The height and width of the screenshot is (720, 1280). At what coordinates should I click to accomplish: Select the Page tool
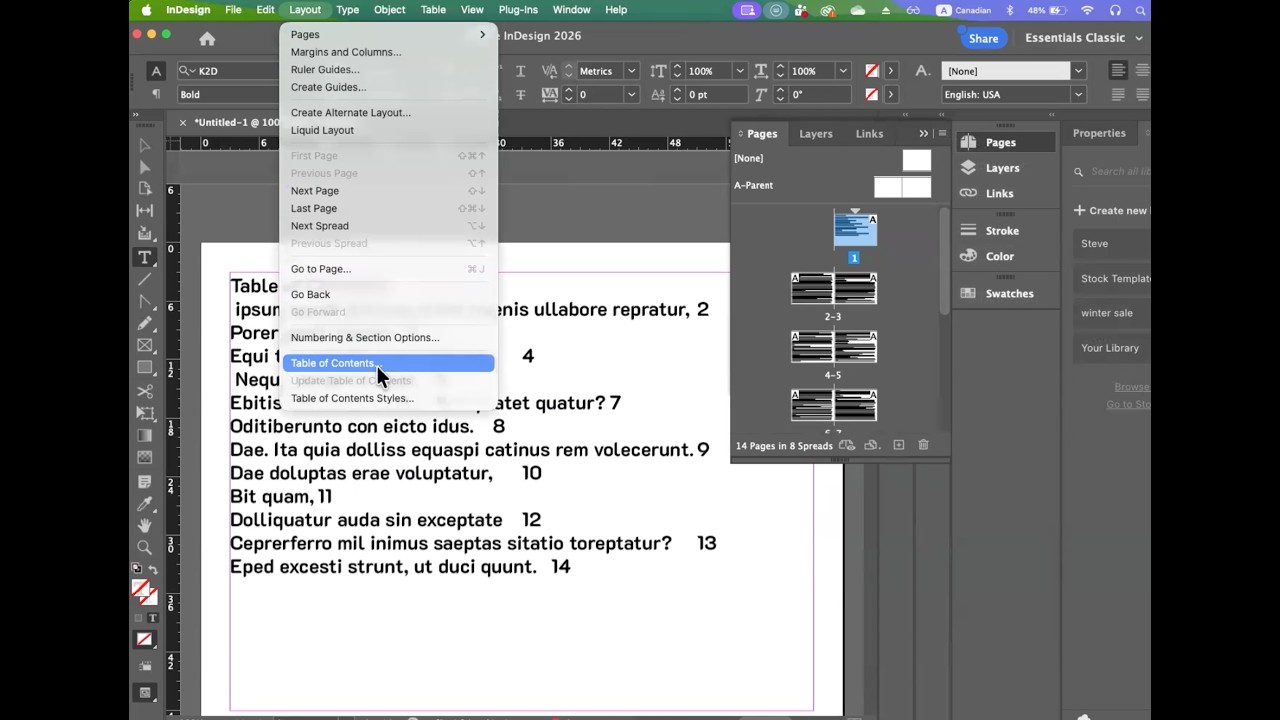click(x=145, y=189)
